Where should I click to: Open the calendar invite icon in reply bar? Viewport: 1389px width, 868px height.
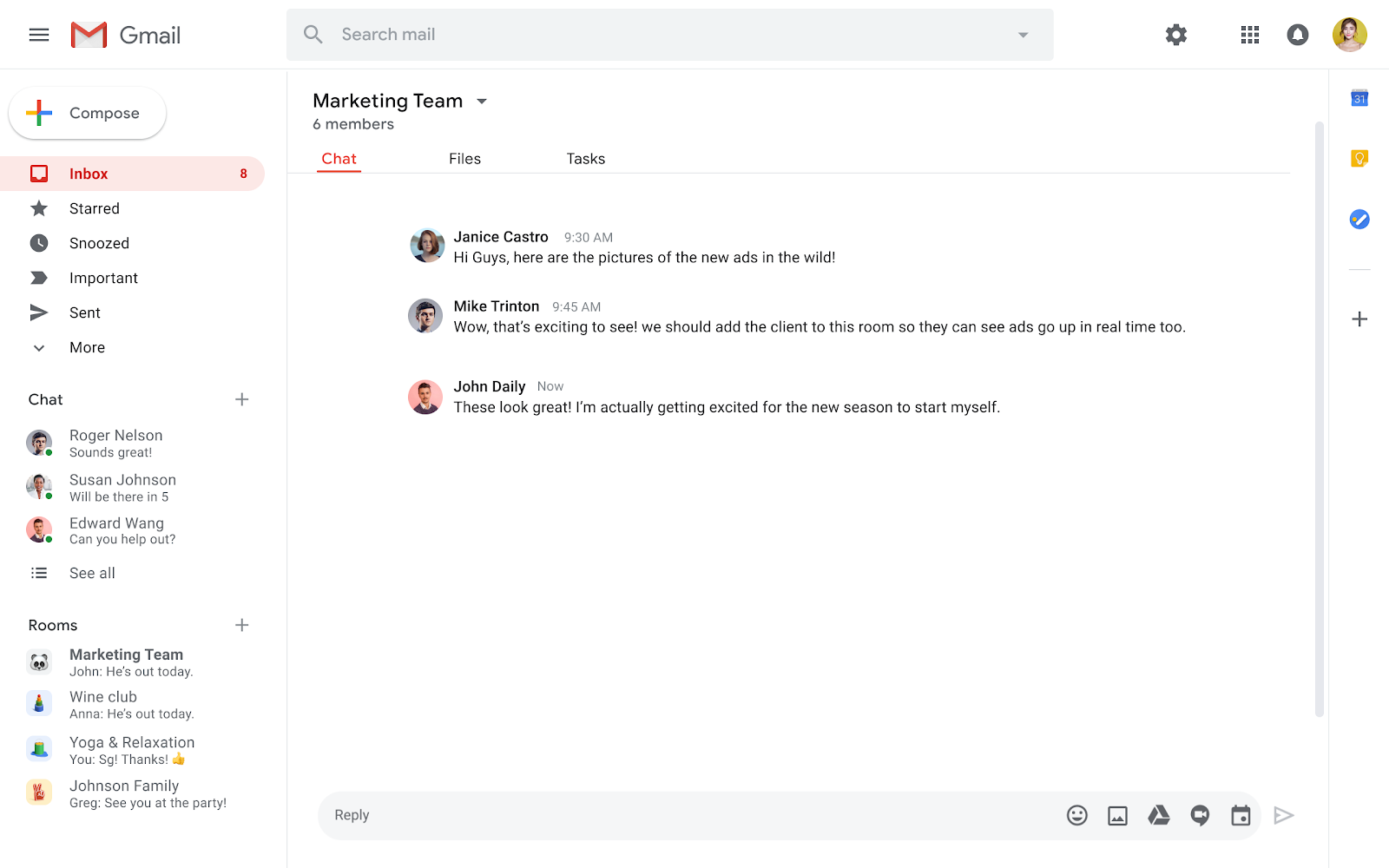point(1241,815)
